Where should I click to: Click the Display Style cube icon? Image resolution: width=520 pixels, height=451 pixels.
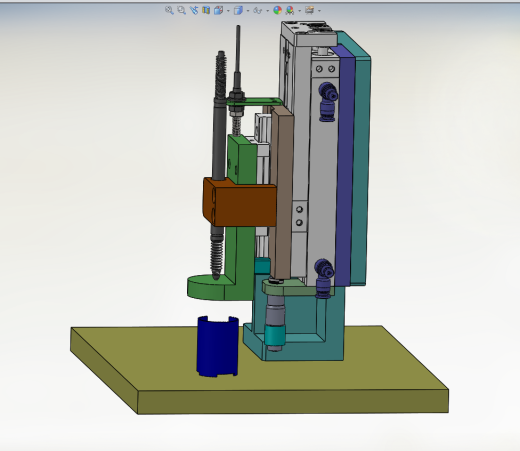pyautogui.click(x=238, y=10)
